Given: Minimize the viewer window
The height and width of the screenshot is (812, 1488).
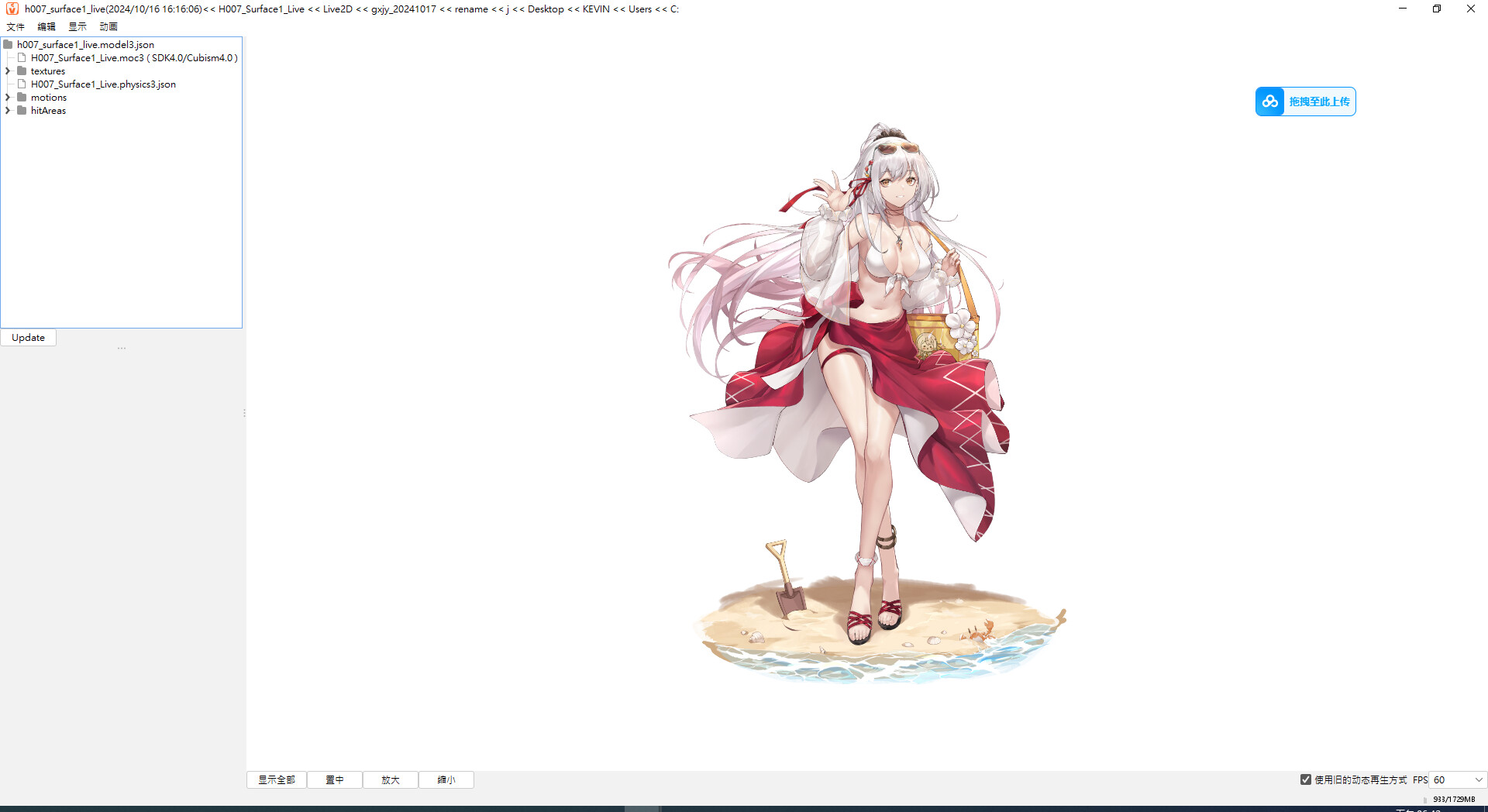Looking at the screenshot, I should point(1403,9).
